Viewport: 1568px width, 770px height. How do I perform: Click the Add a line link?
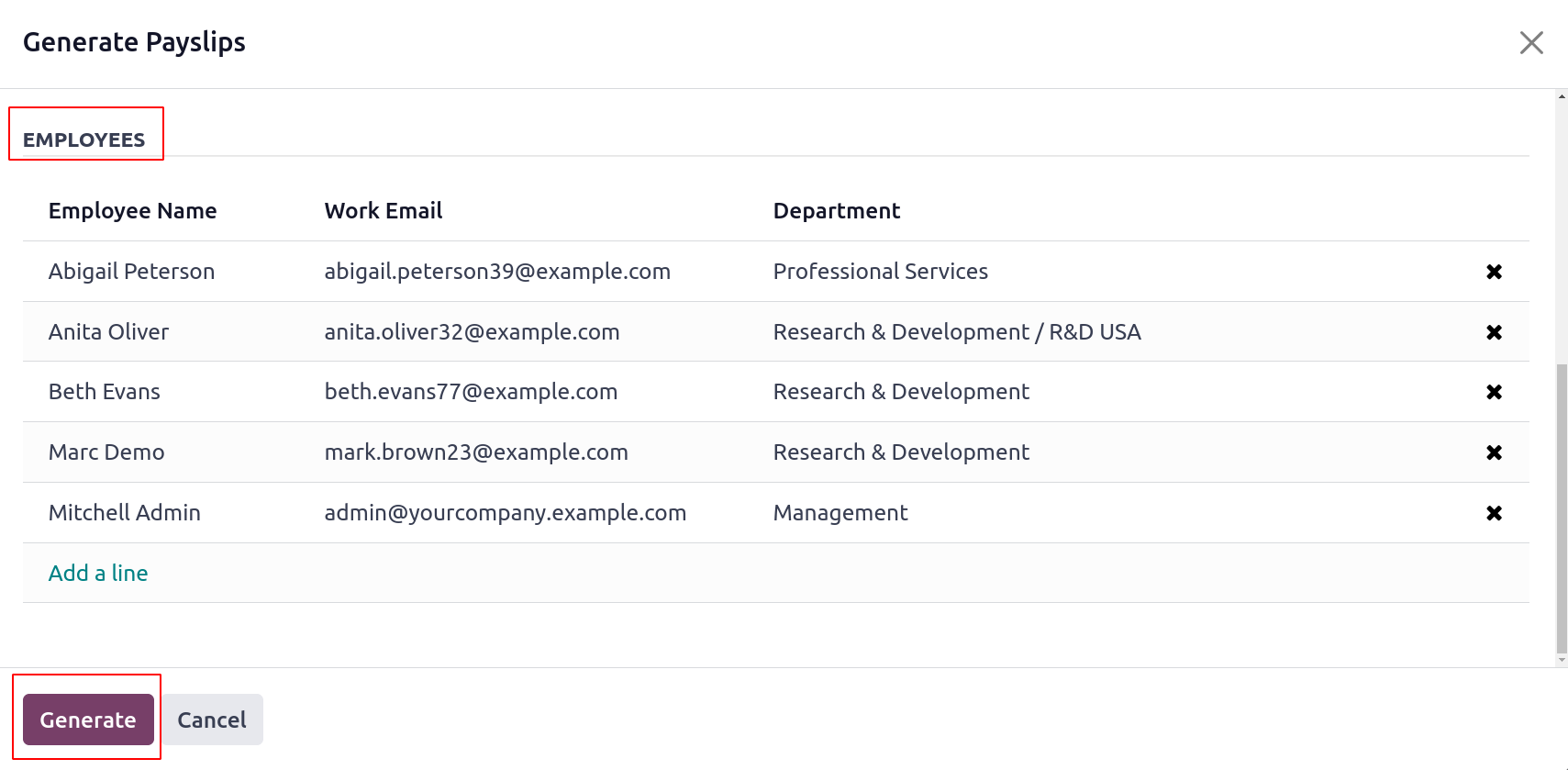coord(98,574)
